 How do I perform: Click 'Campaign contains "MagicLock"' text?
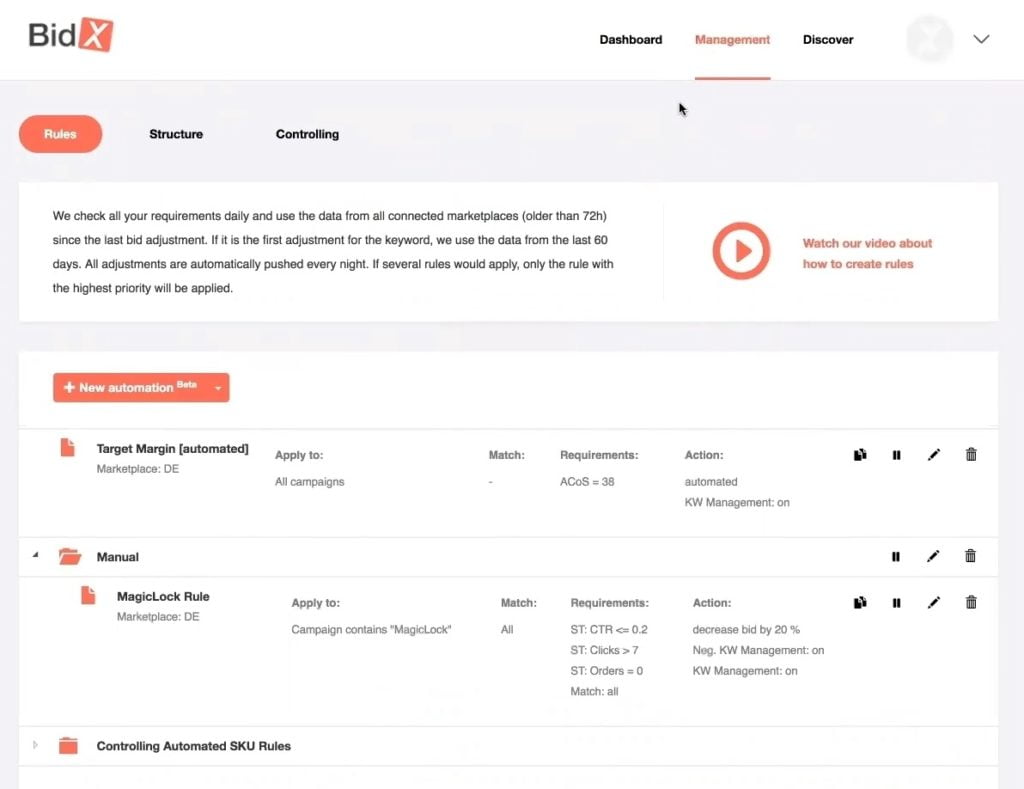pyautogui.click(x=371, y=630)
